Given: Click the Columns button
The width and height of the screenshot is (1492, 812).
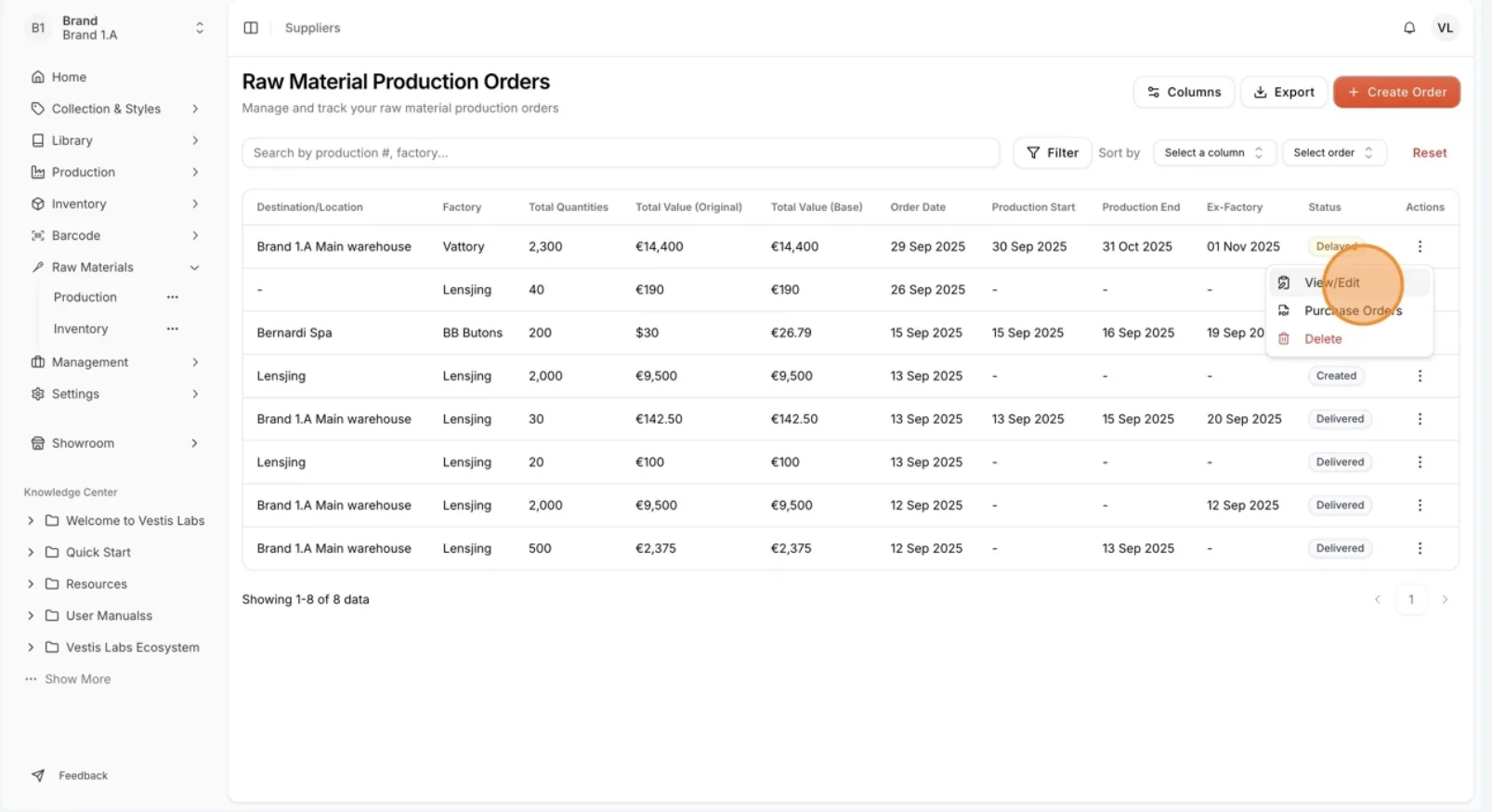Looking at the screenshot, I should pos(1184,92).
